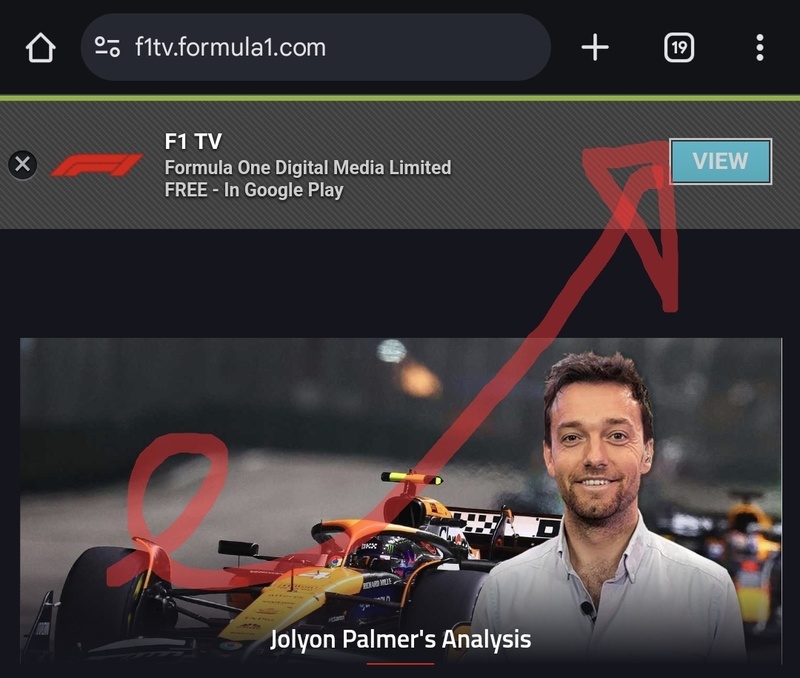Click "Jolyon Palmer's Analysis" title text

click(x=401, y=639)
